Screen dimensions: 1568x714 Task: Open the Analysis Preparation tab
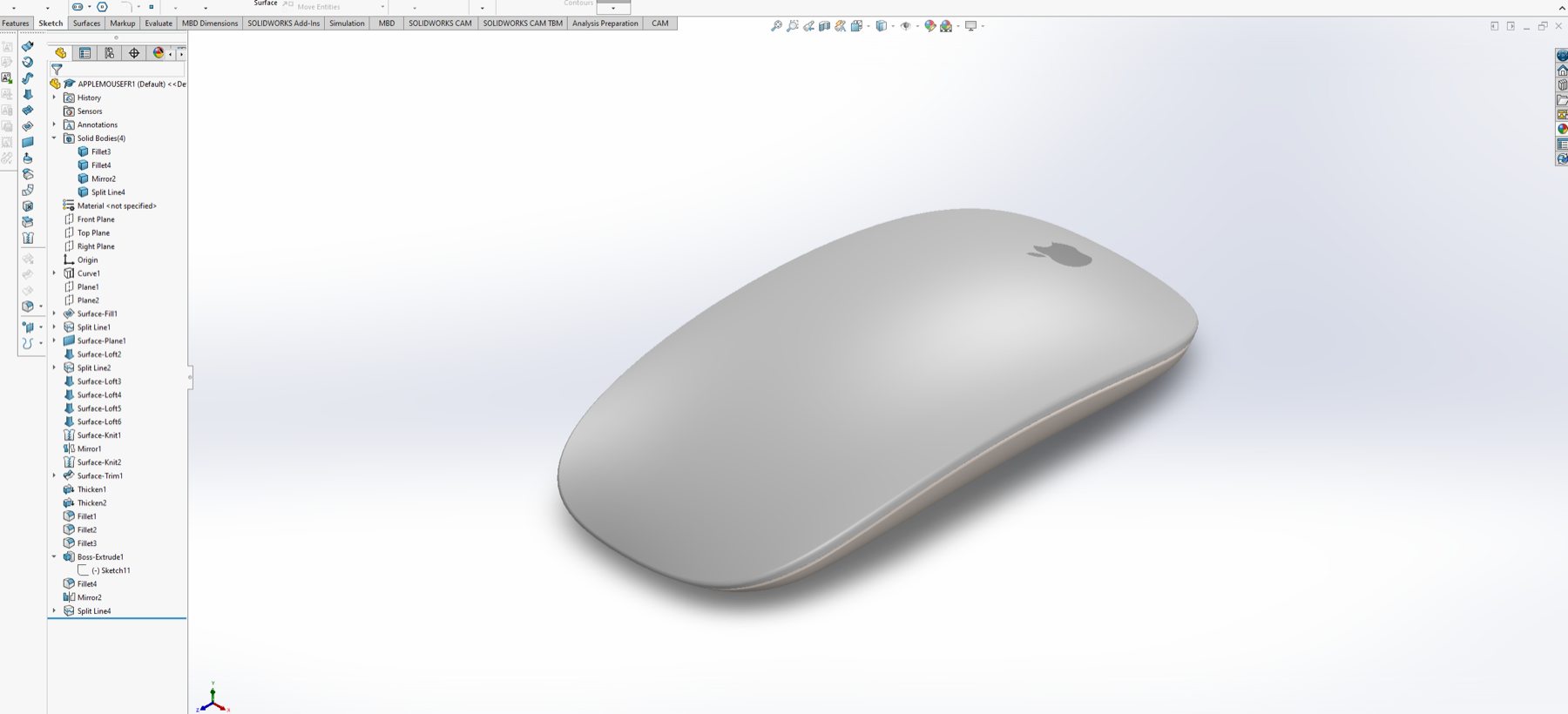(605, 24)
